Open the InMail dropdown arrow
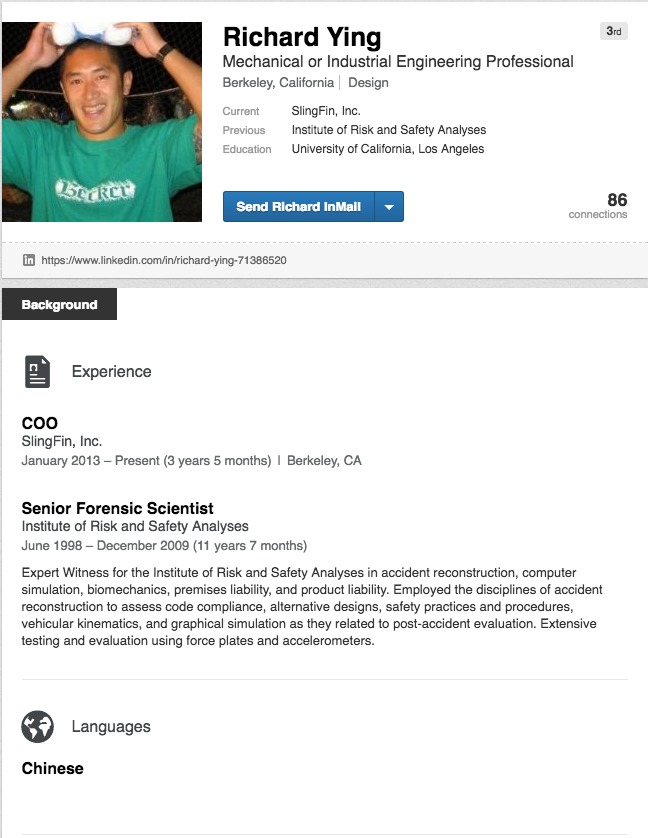This screenshot has width=648, height=838. pyautogui.click(x=389, y=207)
